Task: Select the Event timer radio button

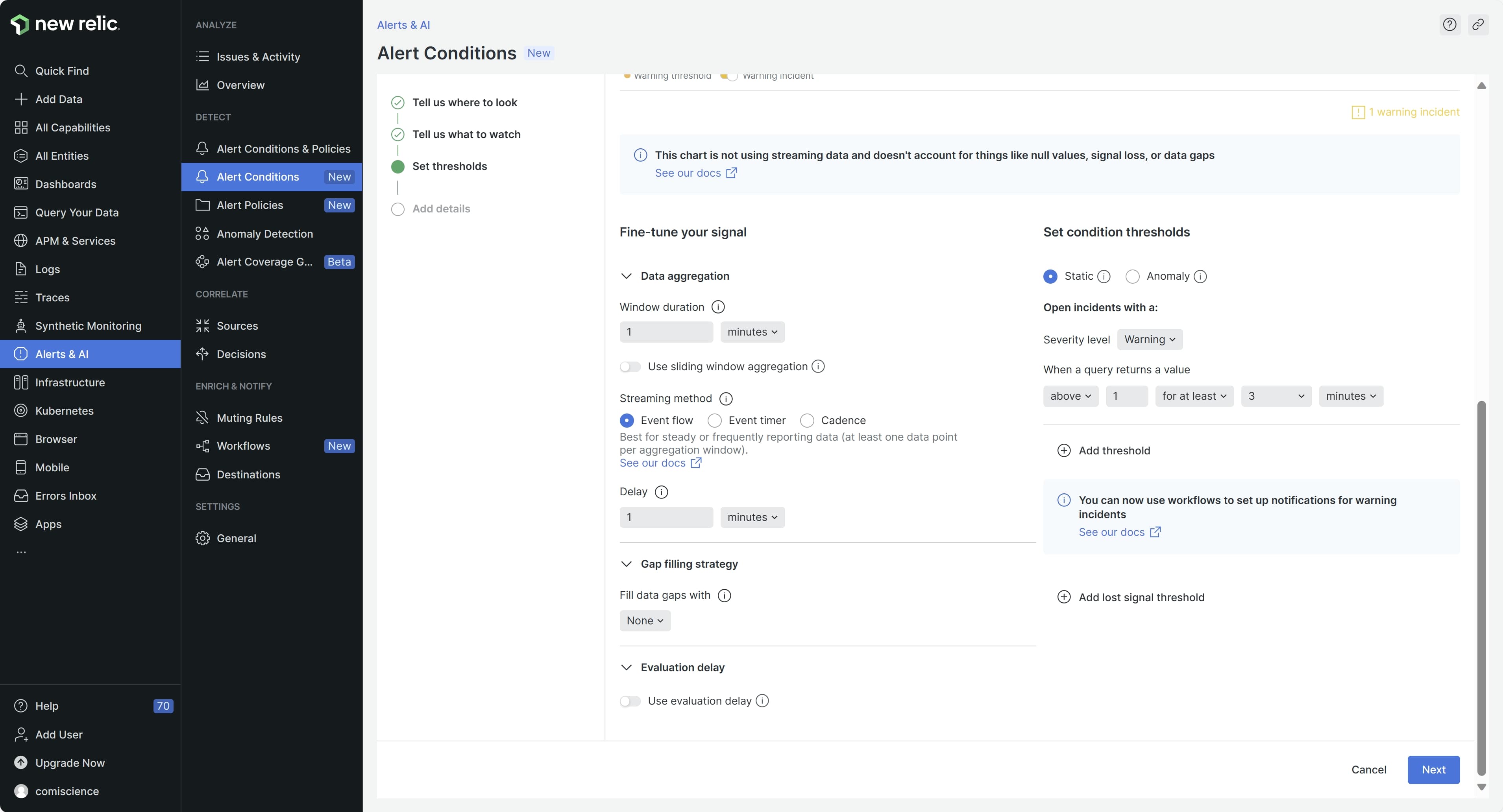Action: pos(714,421)
